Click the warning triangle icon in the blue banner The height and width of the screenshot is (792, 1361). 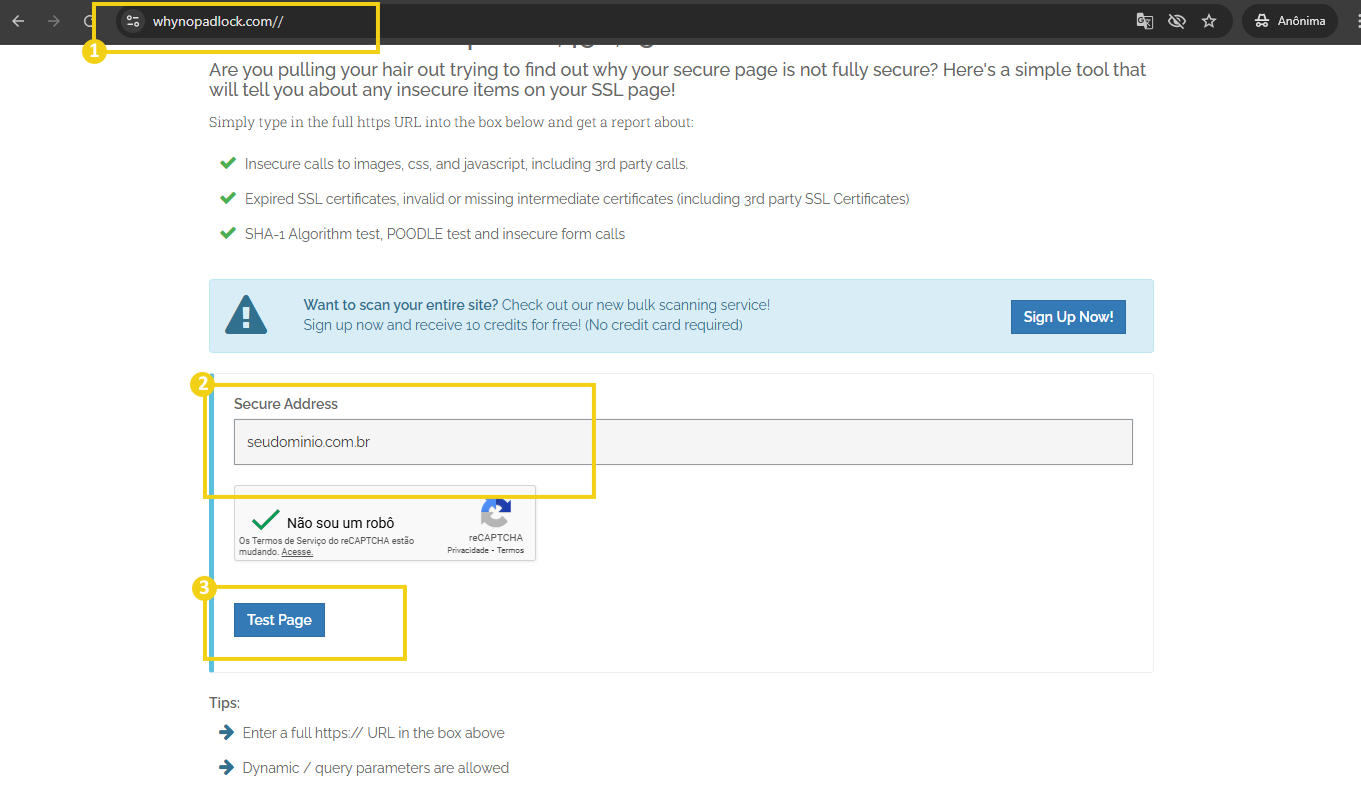pyautogui.click(x=246, y=314)
